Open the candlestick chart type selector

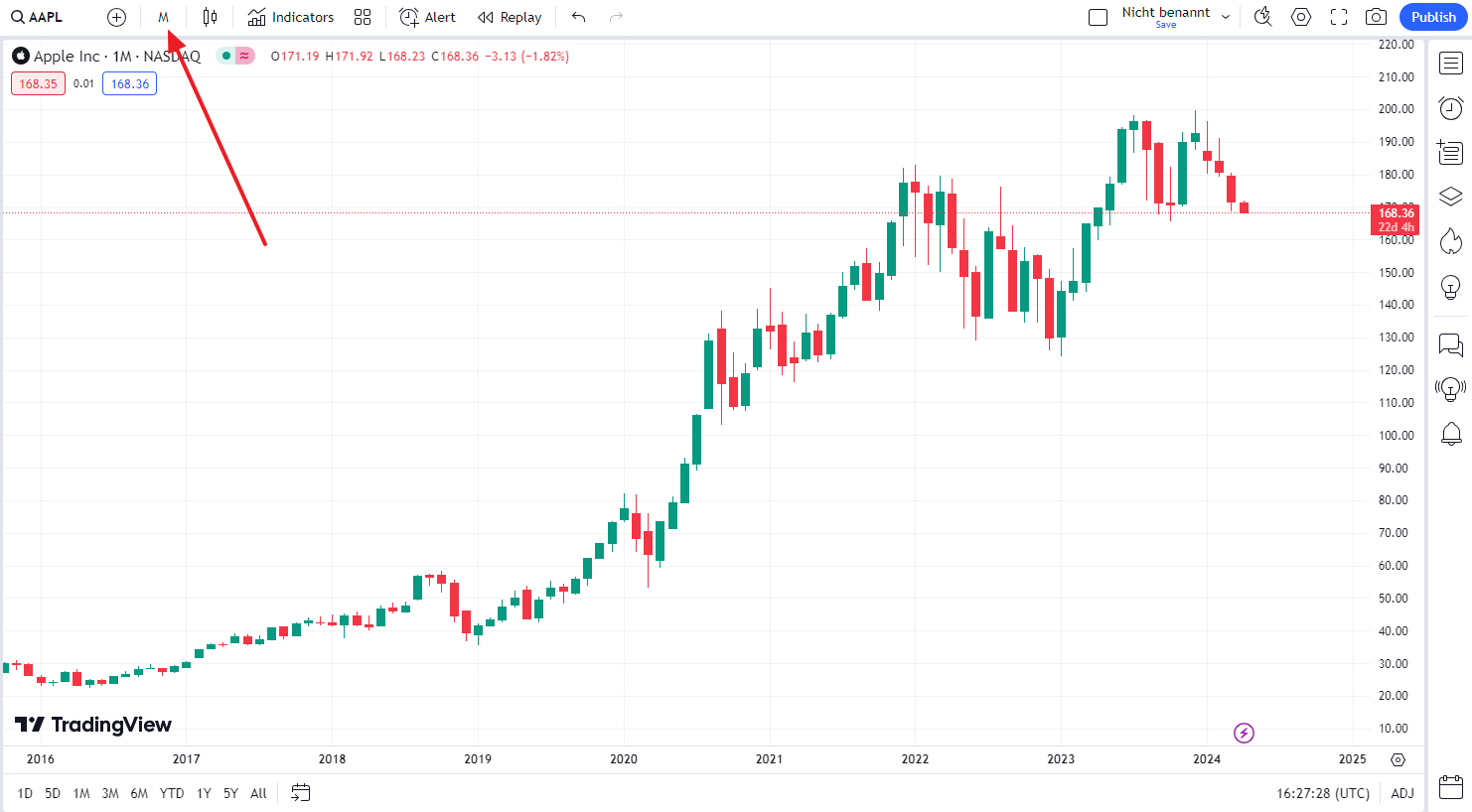pos(210,17)
